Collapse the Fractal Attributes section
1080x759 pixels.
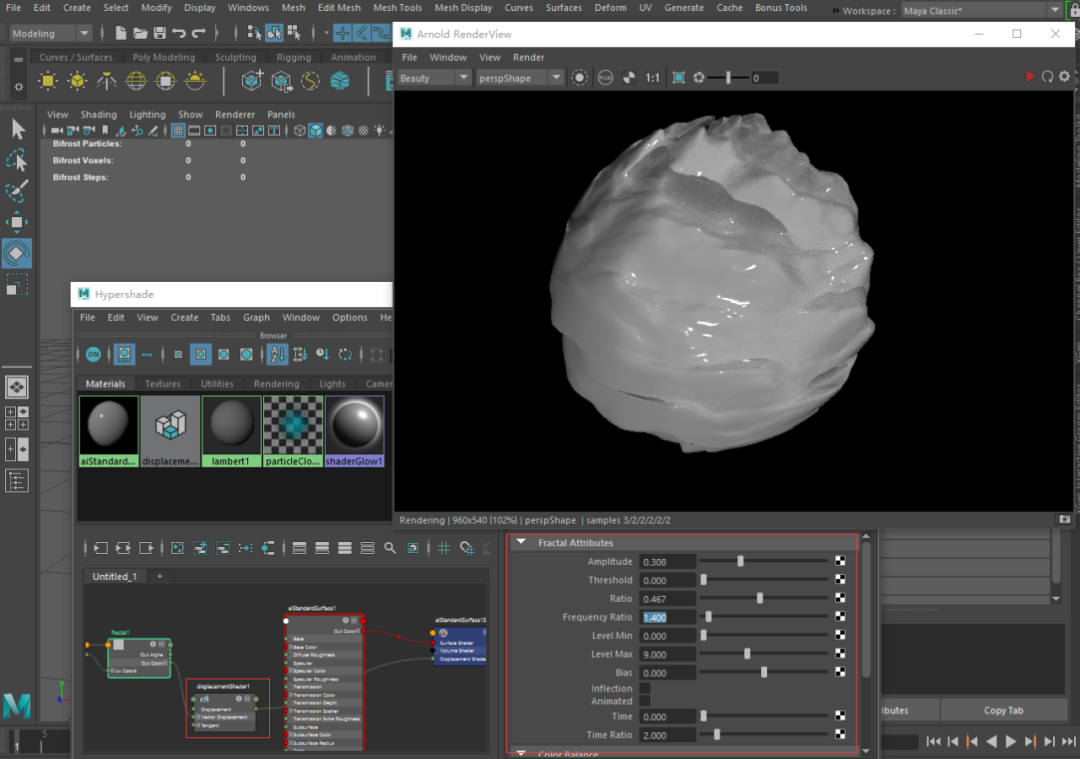point(521,542)
